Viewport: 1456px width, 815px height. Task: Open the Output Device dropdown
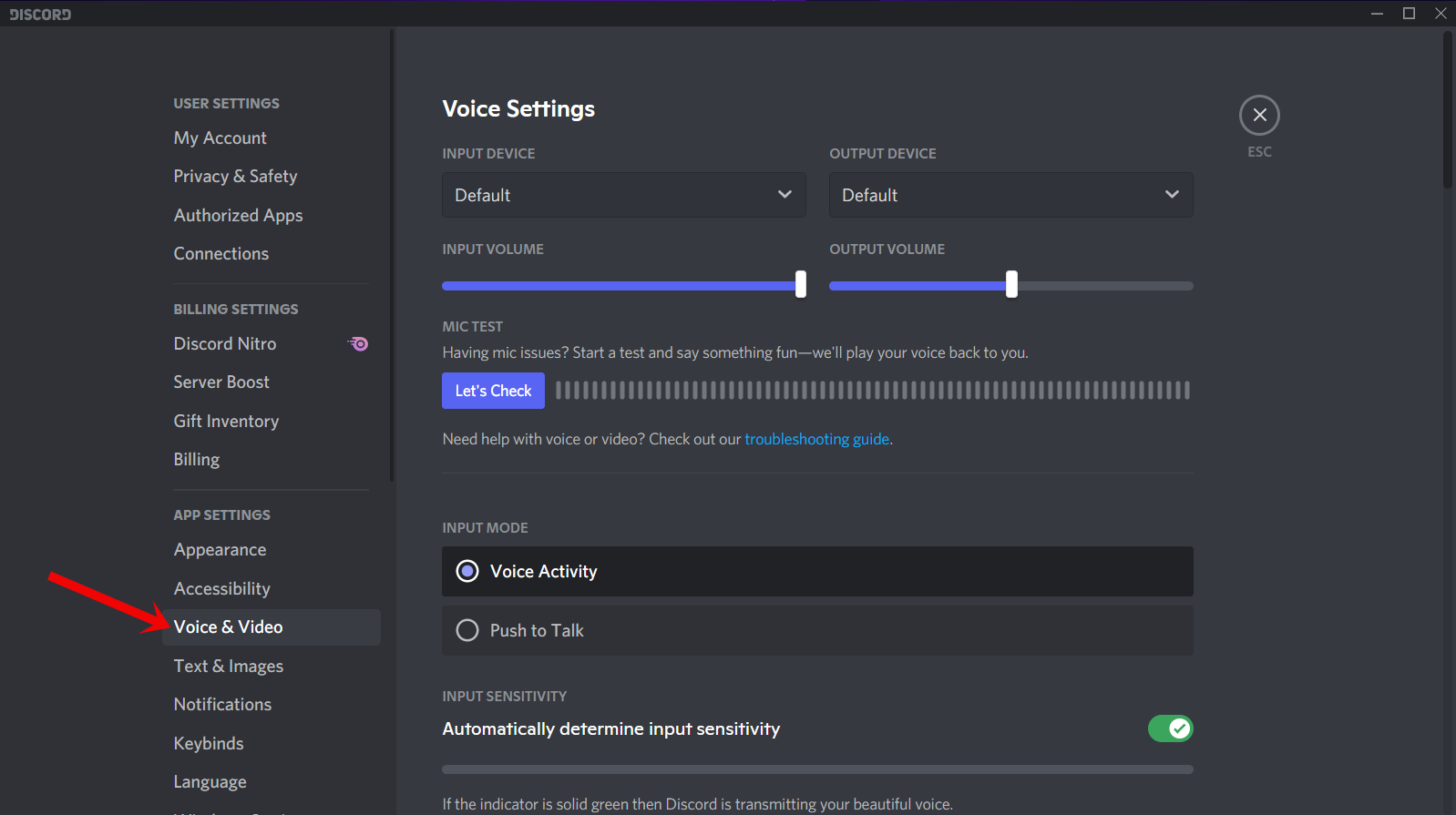[x=1011, y=195]
